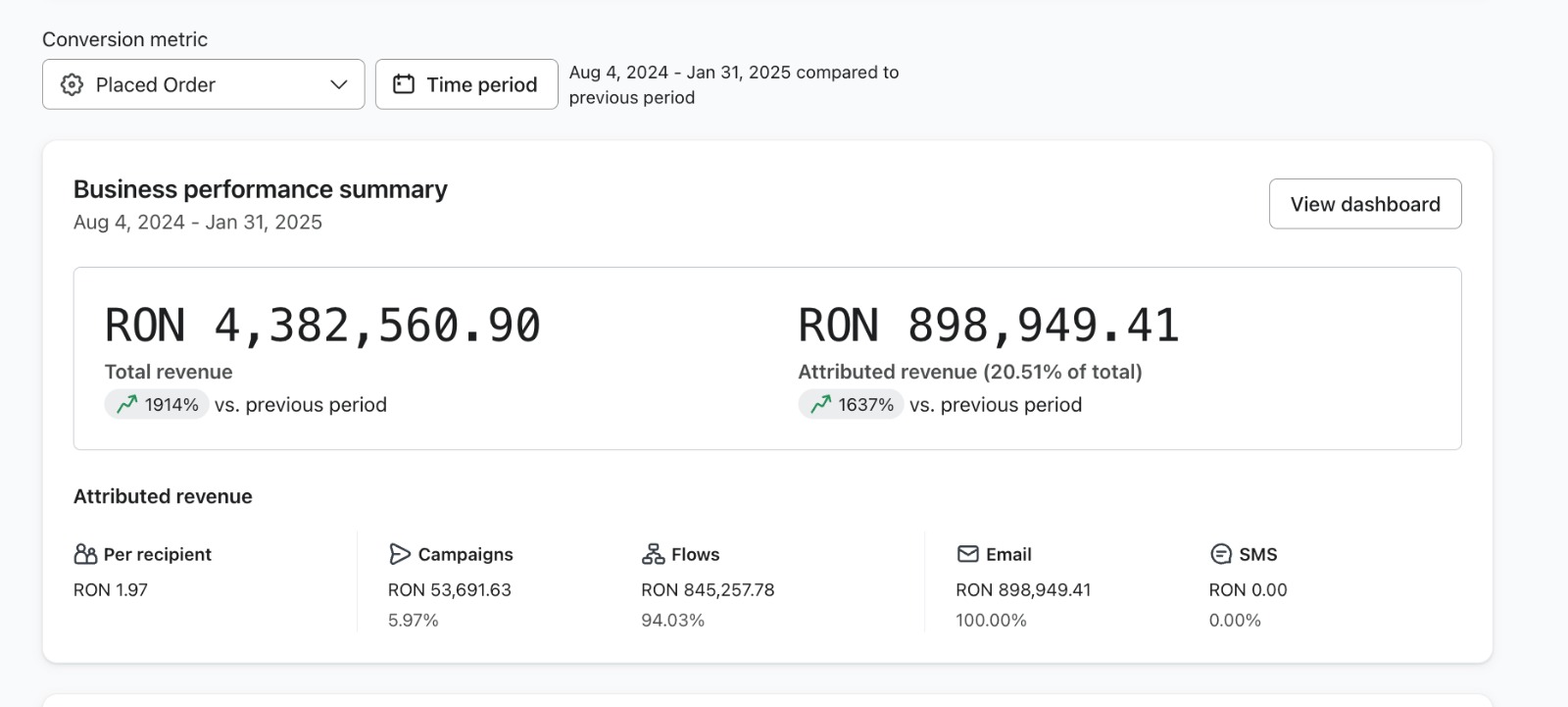Expand the dropdown chevron next to Placed Order
Screen dimensions: 1568x707
(339, 84)
